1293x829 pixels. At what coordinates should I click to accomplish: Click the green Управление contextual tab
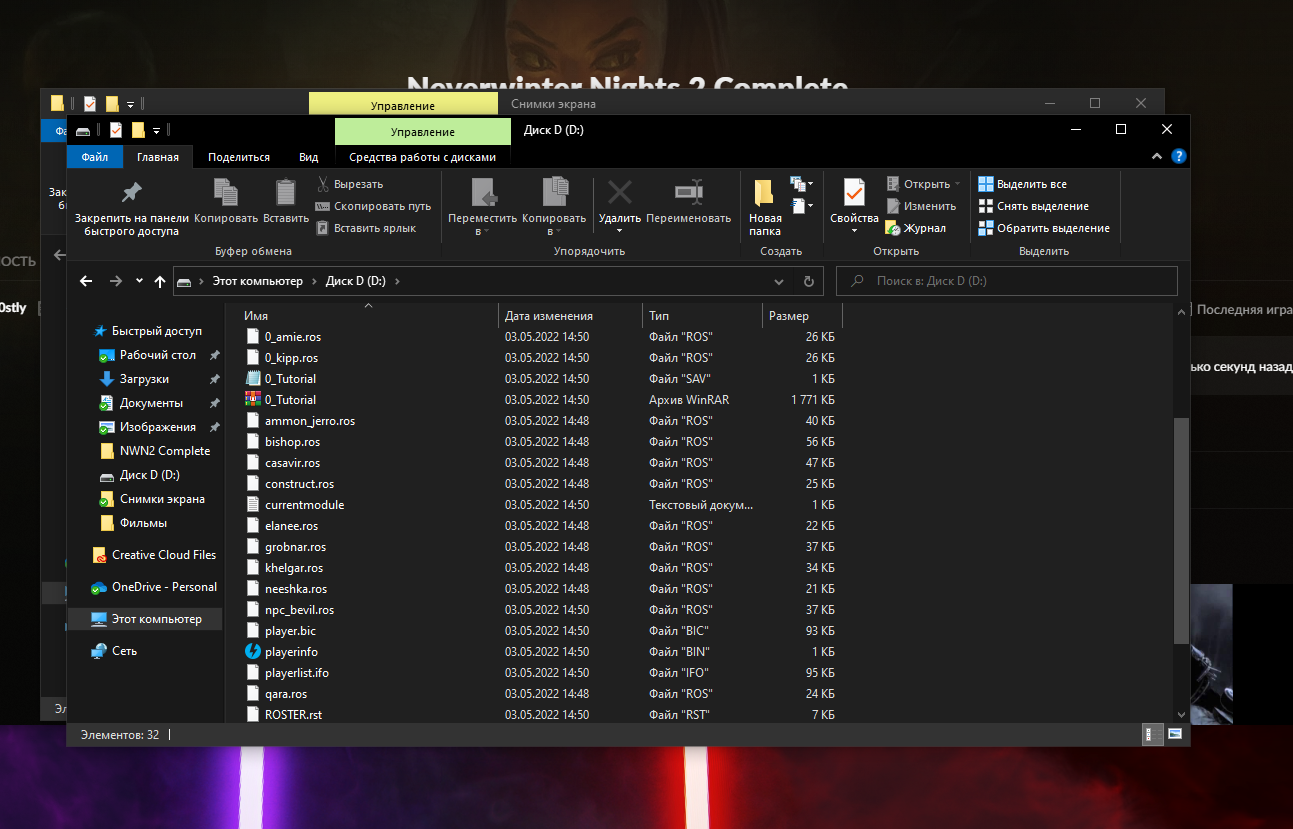pos(422,132)
